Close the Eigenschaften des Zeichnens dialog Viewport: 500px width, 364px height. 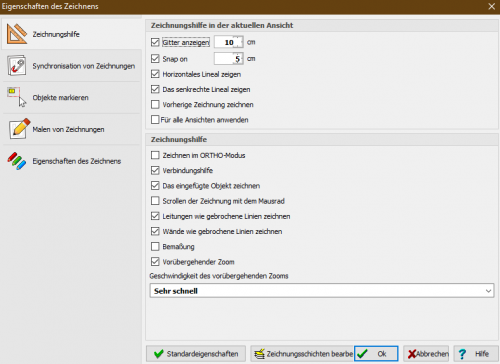(x=491, y=6)
